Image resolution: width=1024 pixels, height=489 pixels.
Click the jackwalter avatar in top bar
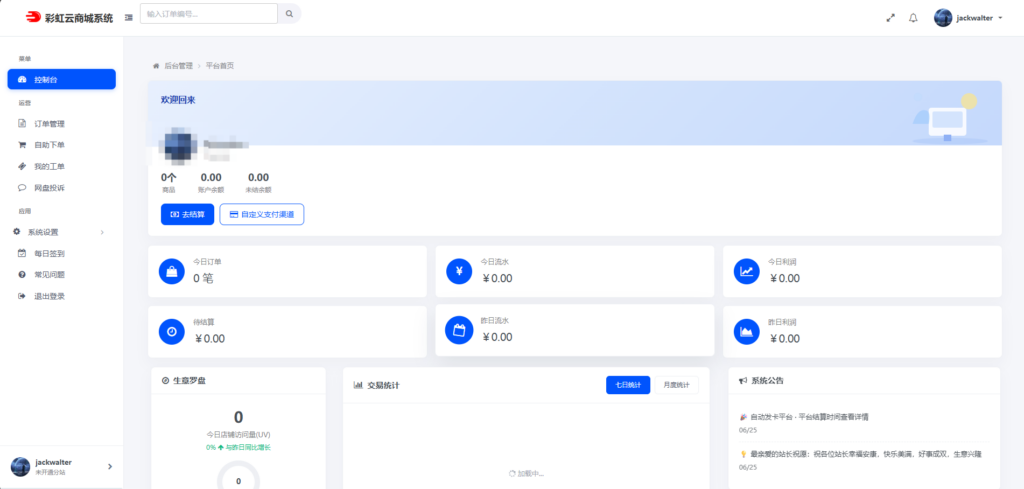942,18
